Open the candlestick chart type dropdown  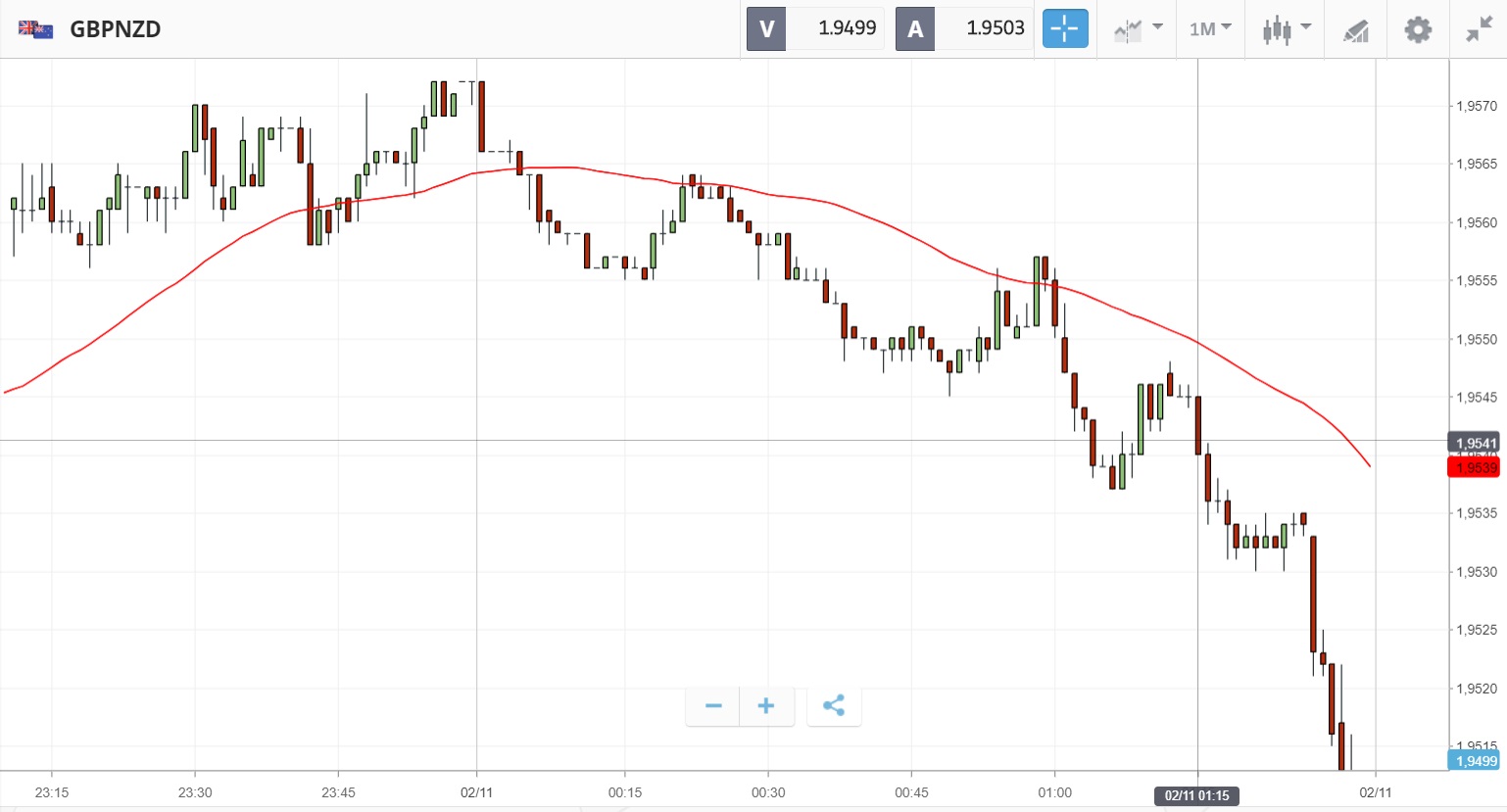[1286, 28]
